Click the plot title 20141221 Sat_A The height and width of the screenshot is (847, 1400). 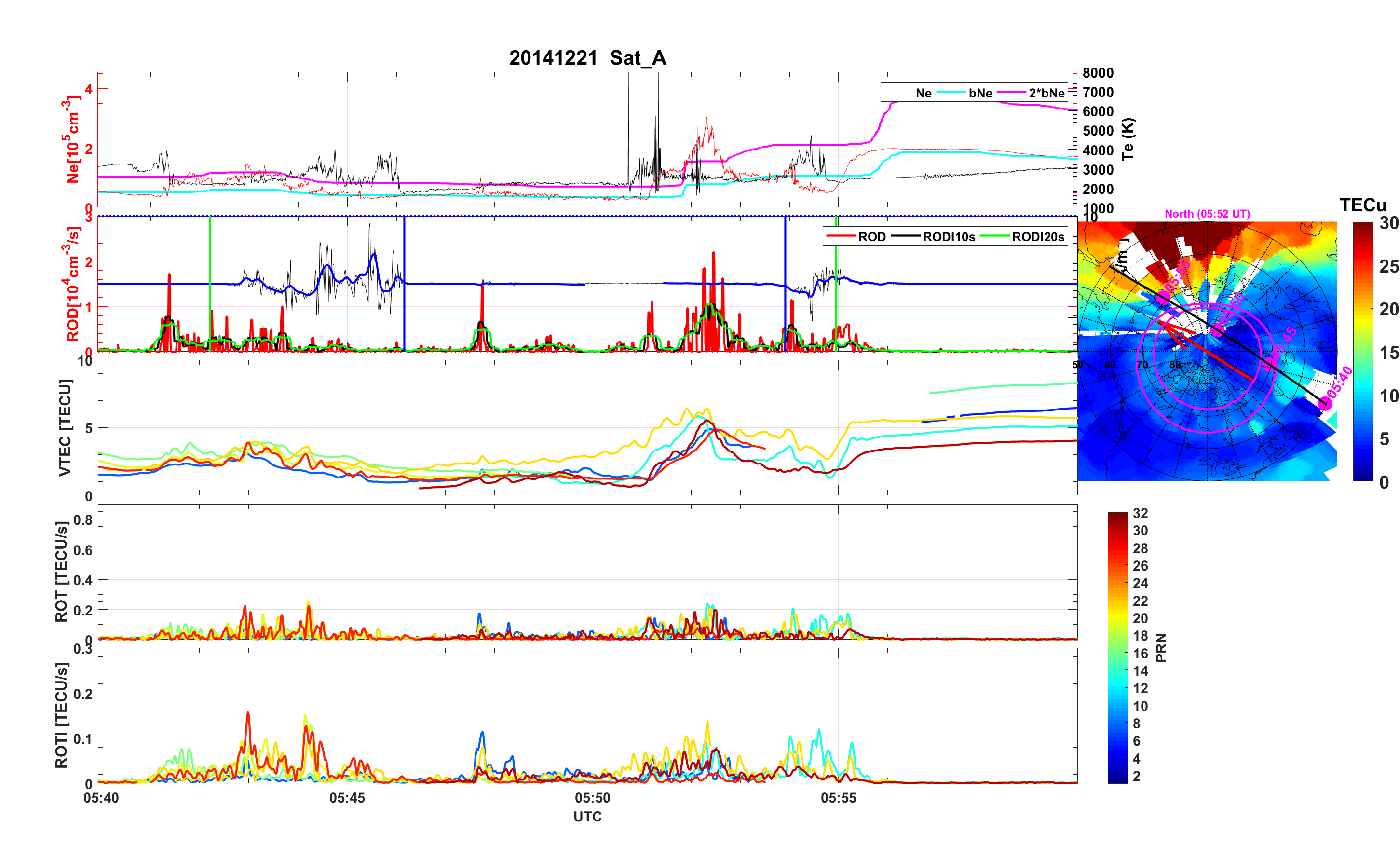point(587,58)
